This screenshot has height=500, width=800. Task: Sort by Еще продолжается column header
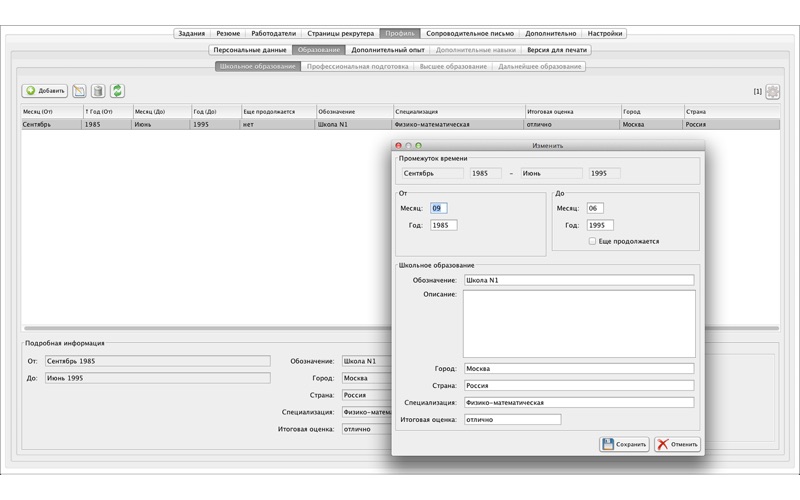click(x=279, y=111)
